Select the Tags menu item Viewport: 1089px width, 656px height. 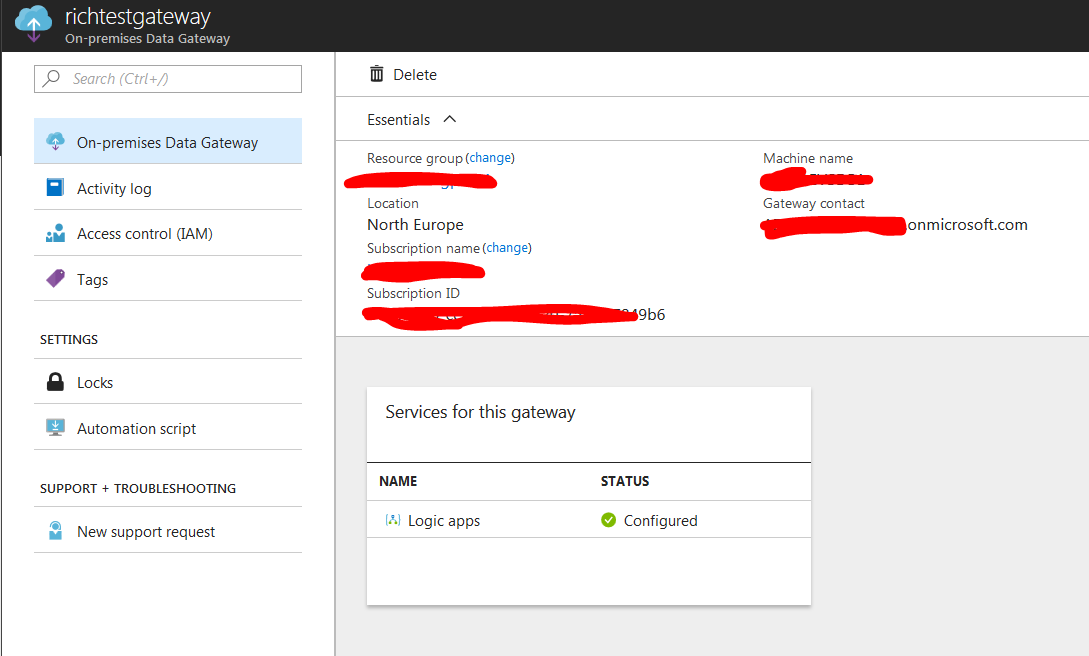(x=168, y=278)
